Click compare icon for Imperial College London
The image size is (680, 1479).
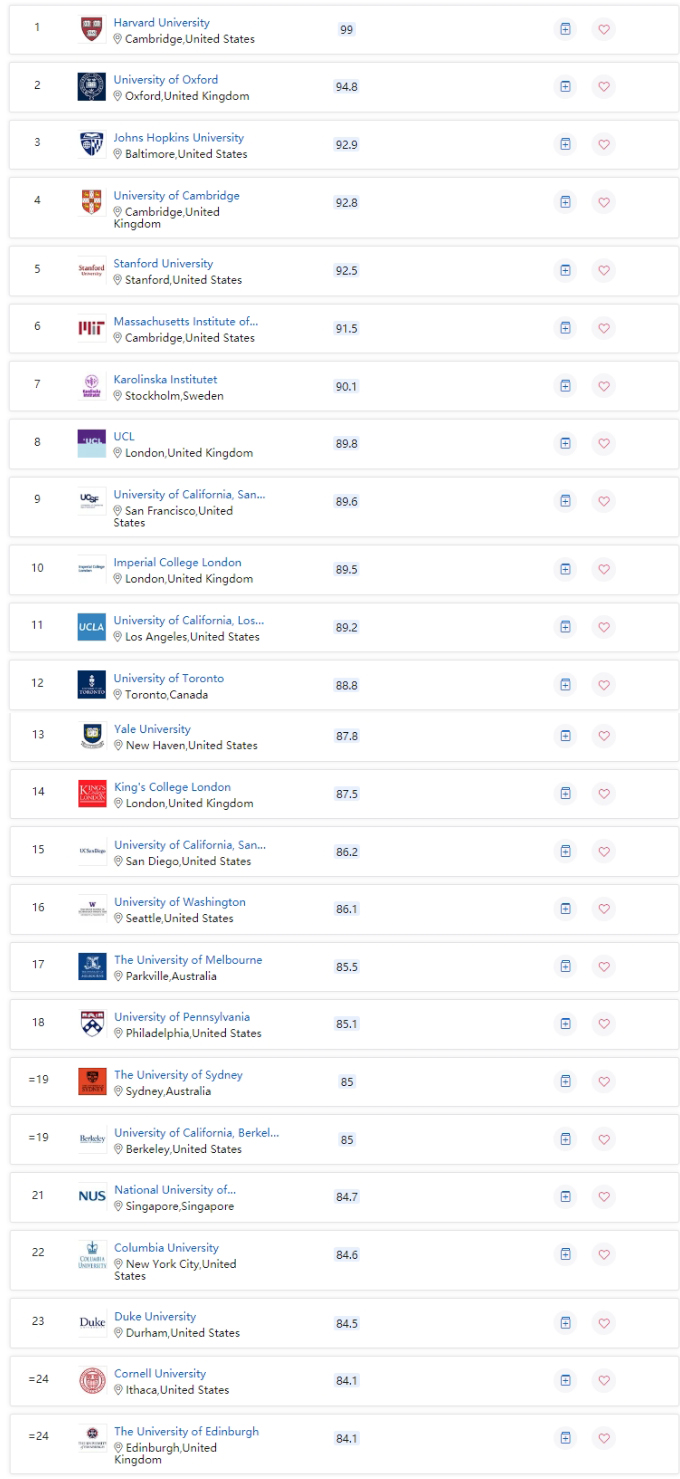(x=565, y=569)
